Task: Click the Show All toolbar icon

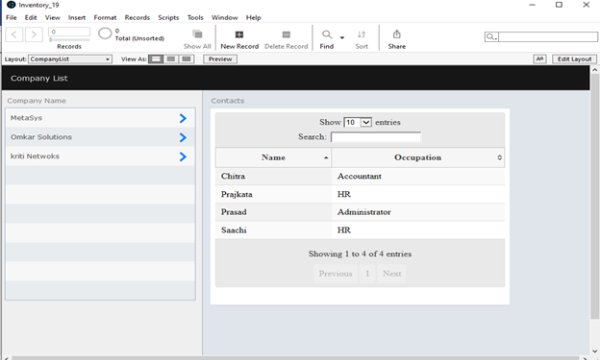Action: 197,34
